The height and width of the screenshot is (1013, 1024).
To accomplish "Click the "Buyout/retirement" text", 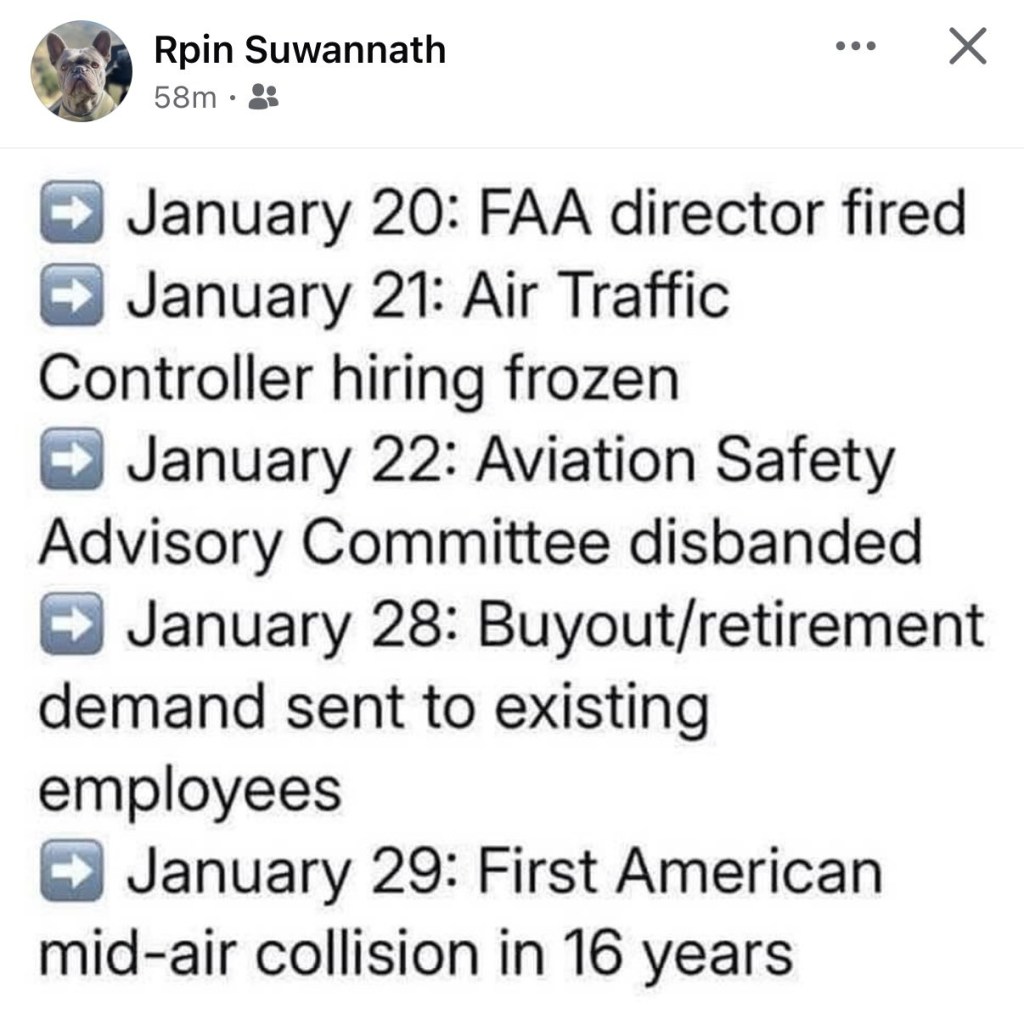I will tap(731, 626).
